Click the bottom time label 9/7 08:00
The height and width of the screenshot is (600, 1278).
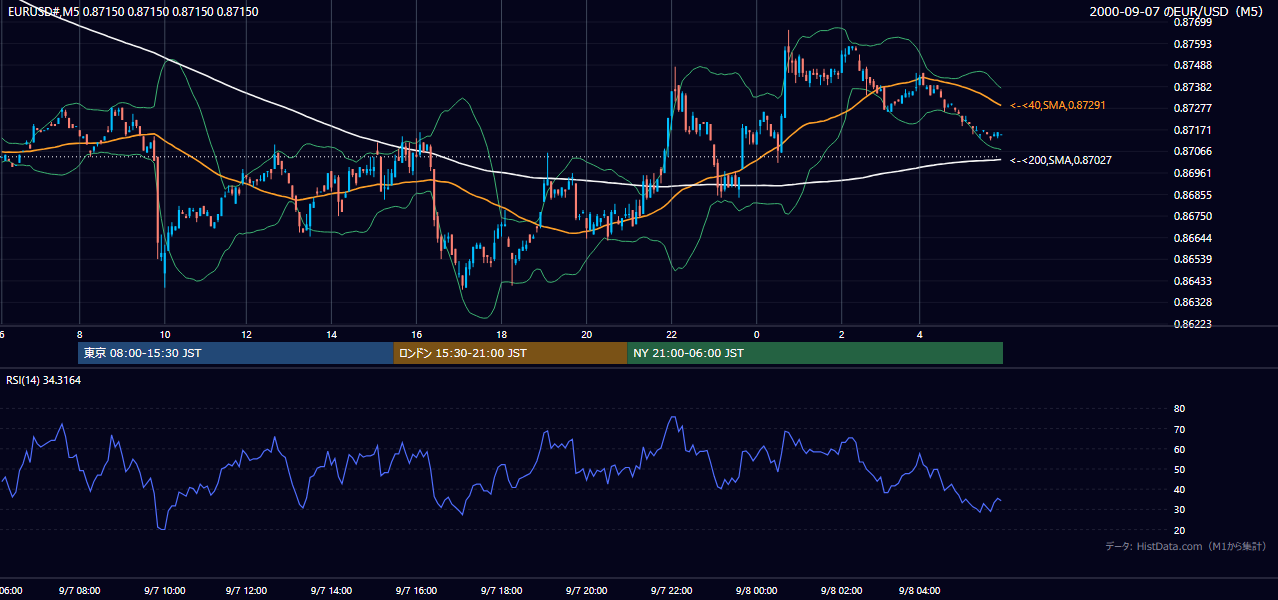pyautogui.click(x=79, y=591)
